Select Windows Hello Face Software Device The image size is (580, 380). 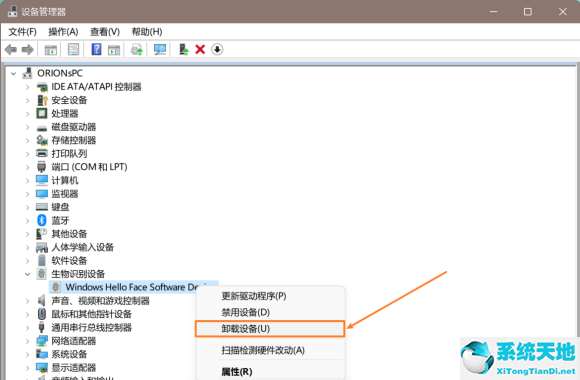134,287
